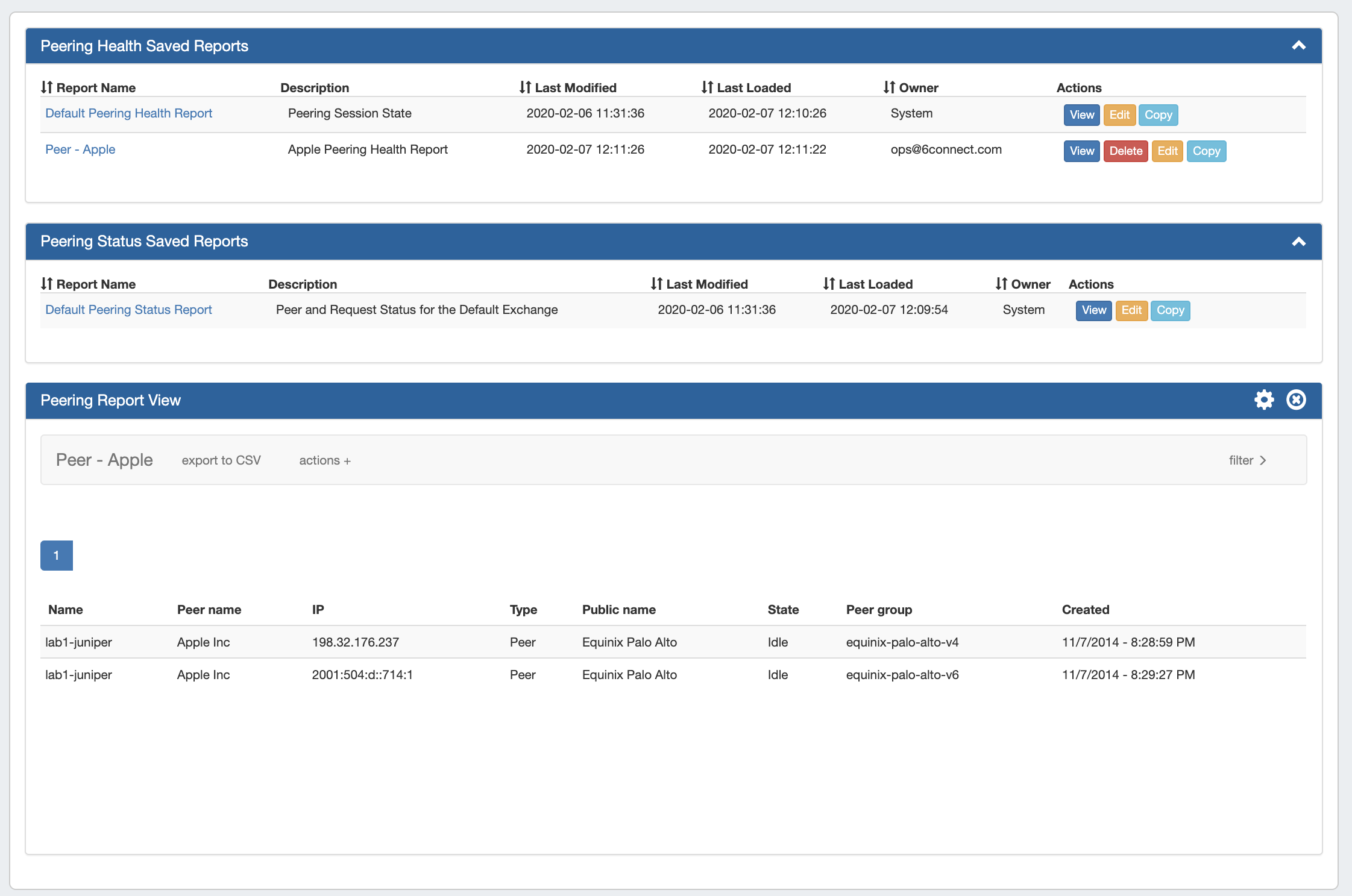Image resolution: width=1352 pixels, height=896 pixels.
Task: Sort status reports by Last Modified
Action: point(699,284)
